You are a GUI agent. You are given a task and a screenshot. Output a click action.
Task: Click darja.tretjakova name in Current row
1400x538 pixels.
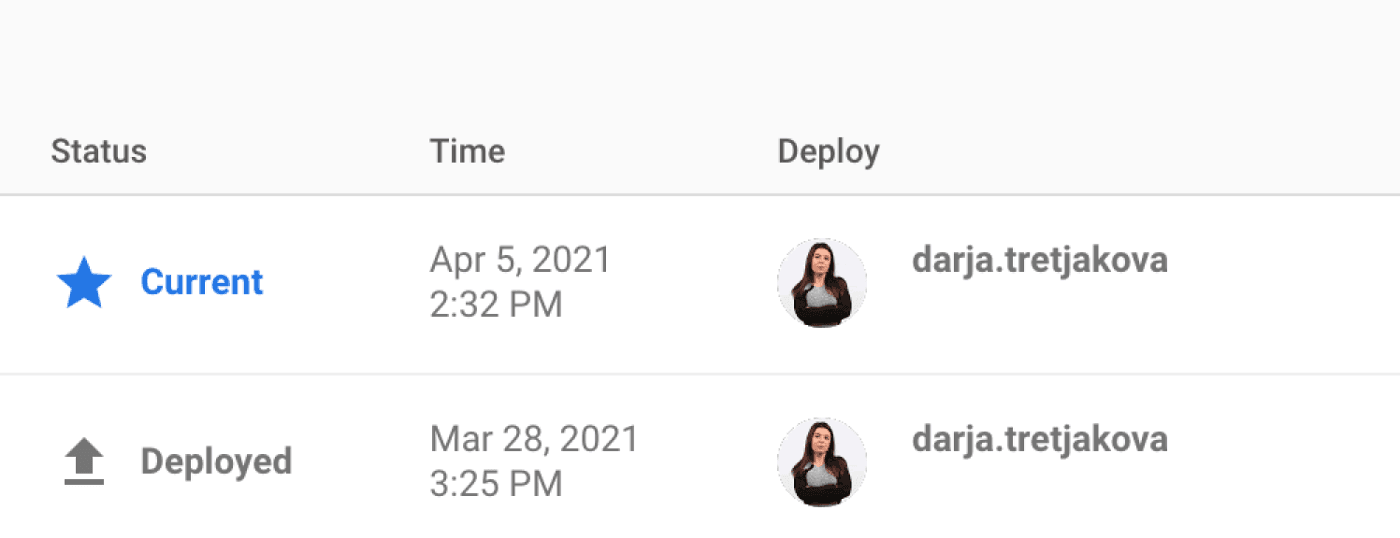pyautogui.click(x=1040, y=261)
